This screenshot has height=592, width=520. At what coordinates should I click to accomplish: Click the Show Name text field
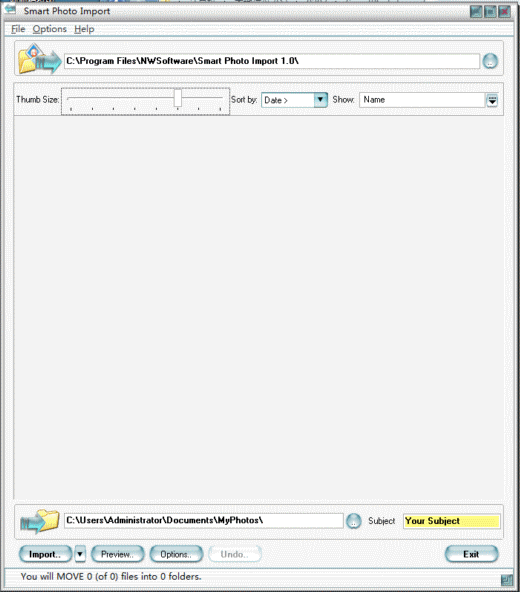422,100
